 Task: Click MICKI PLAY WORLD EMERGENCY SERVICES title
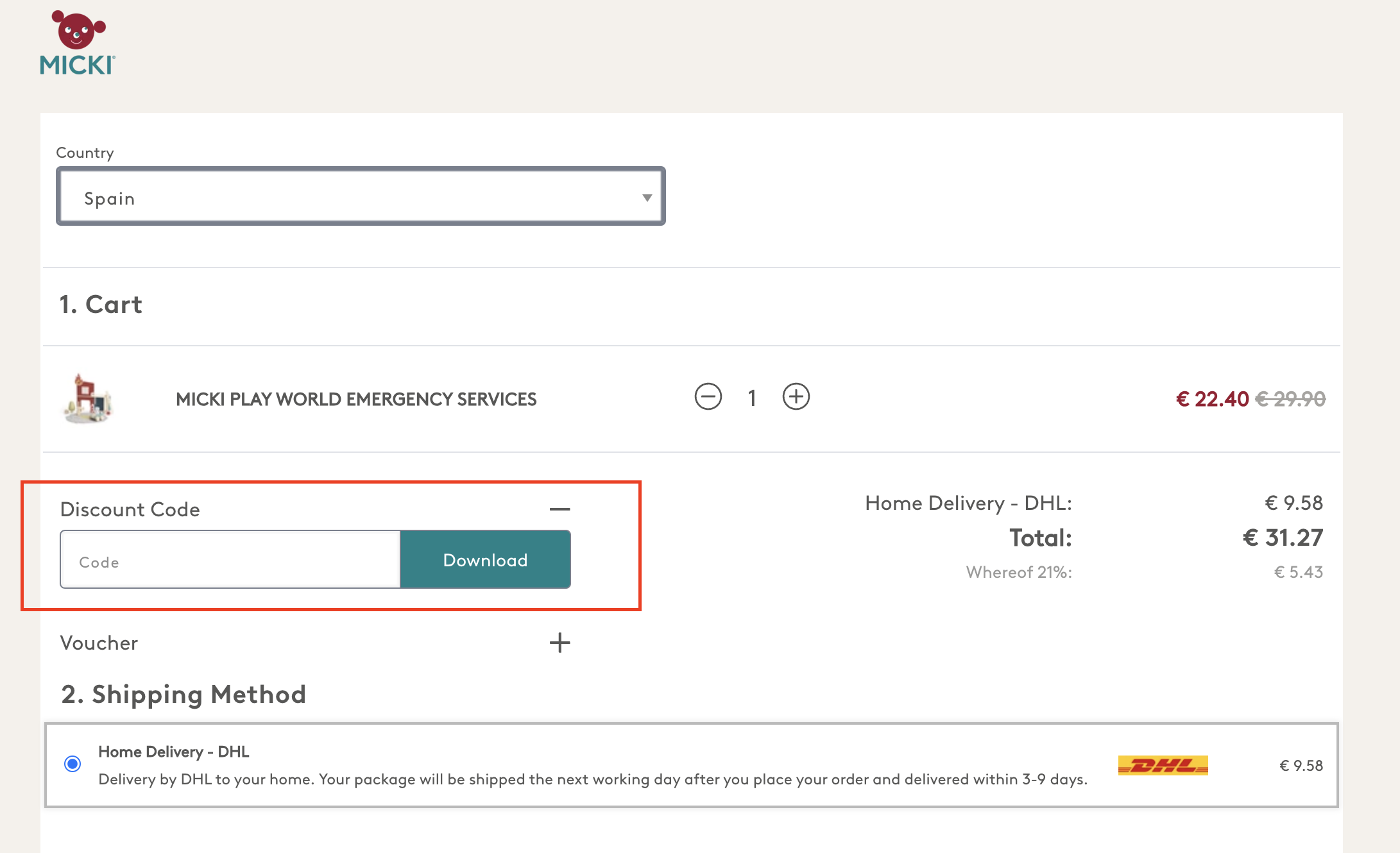pyautogui.click(x=356, y=400)
